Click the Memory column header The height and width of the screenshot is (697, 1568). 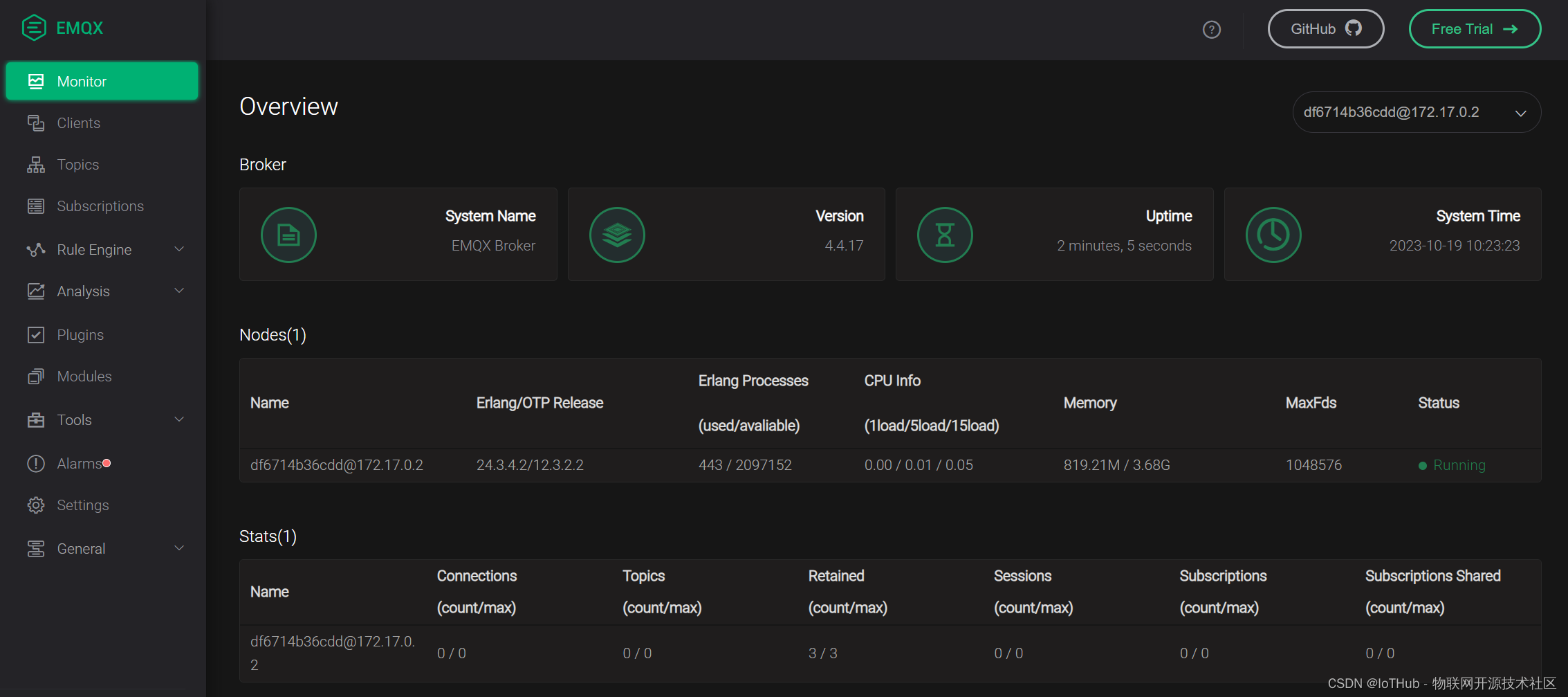coord(1090,403)
